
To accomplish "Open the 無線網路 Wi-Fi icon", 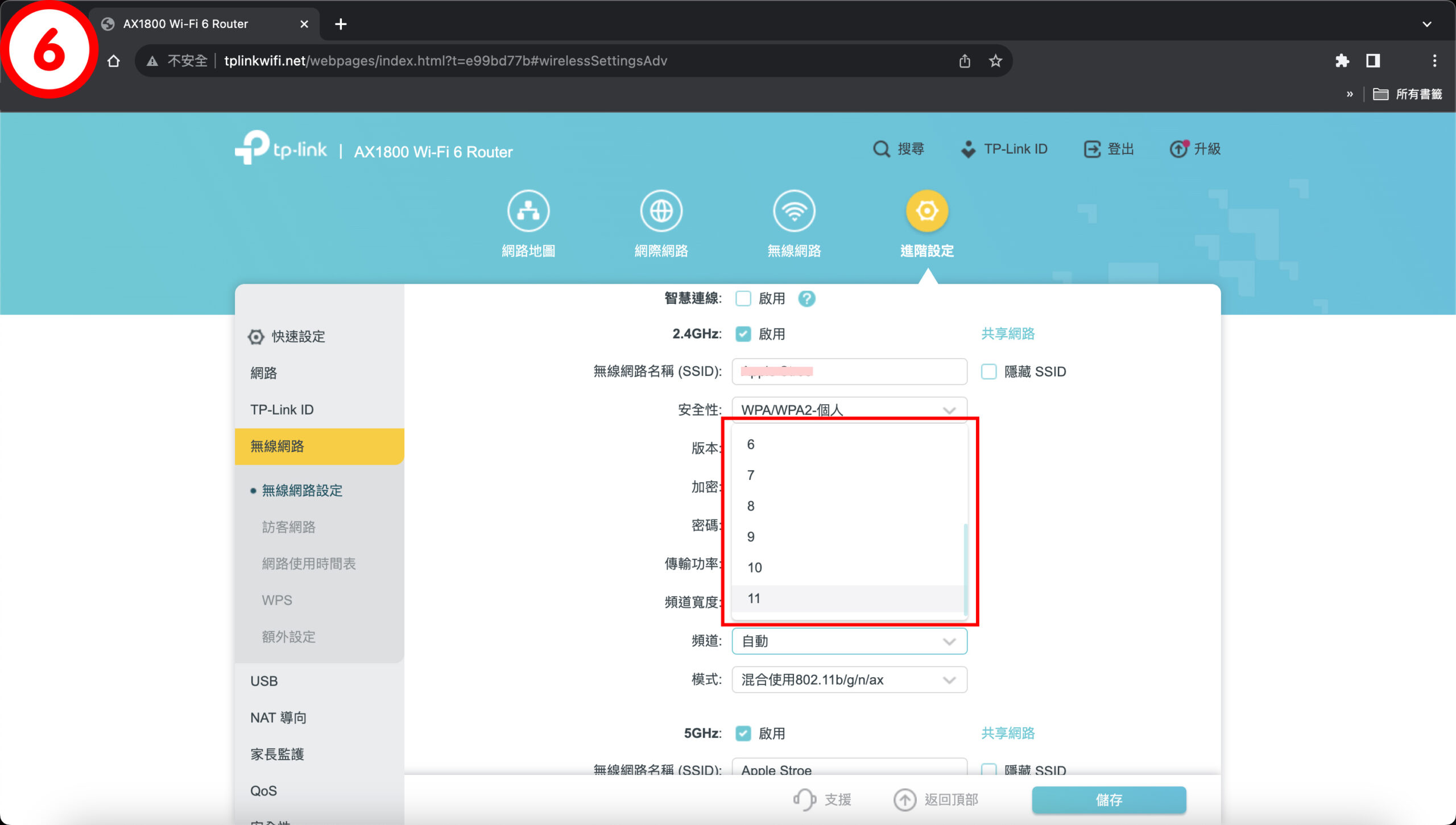I will 794,211.
